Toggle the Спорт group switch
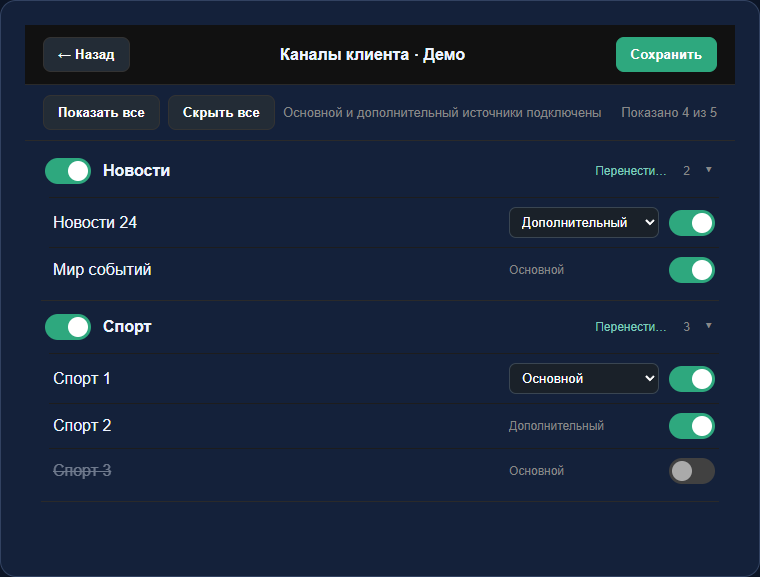 click(68, 327)
